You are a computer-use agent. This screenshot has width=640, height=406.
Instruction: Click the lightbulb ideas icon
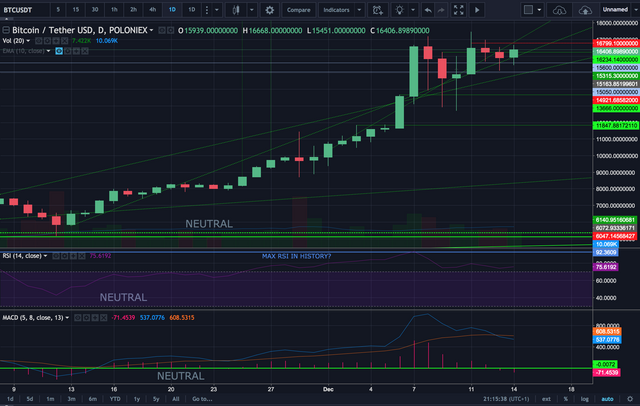(399, 10)
